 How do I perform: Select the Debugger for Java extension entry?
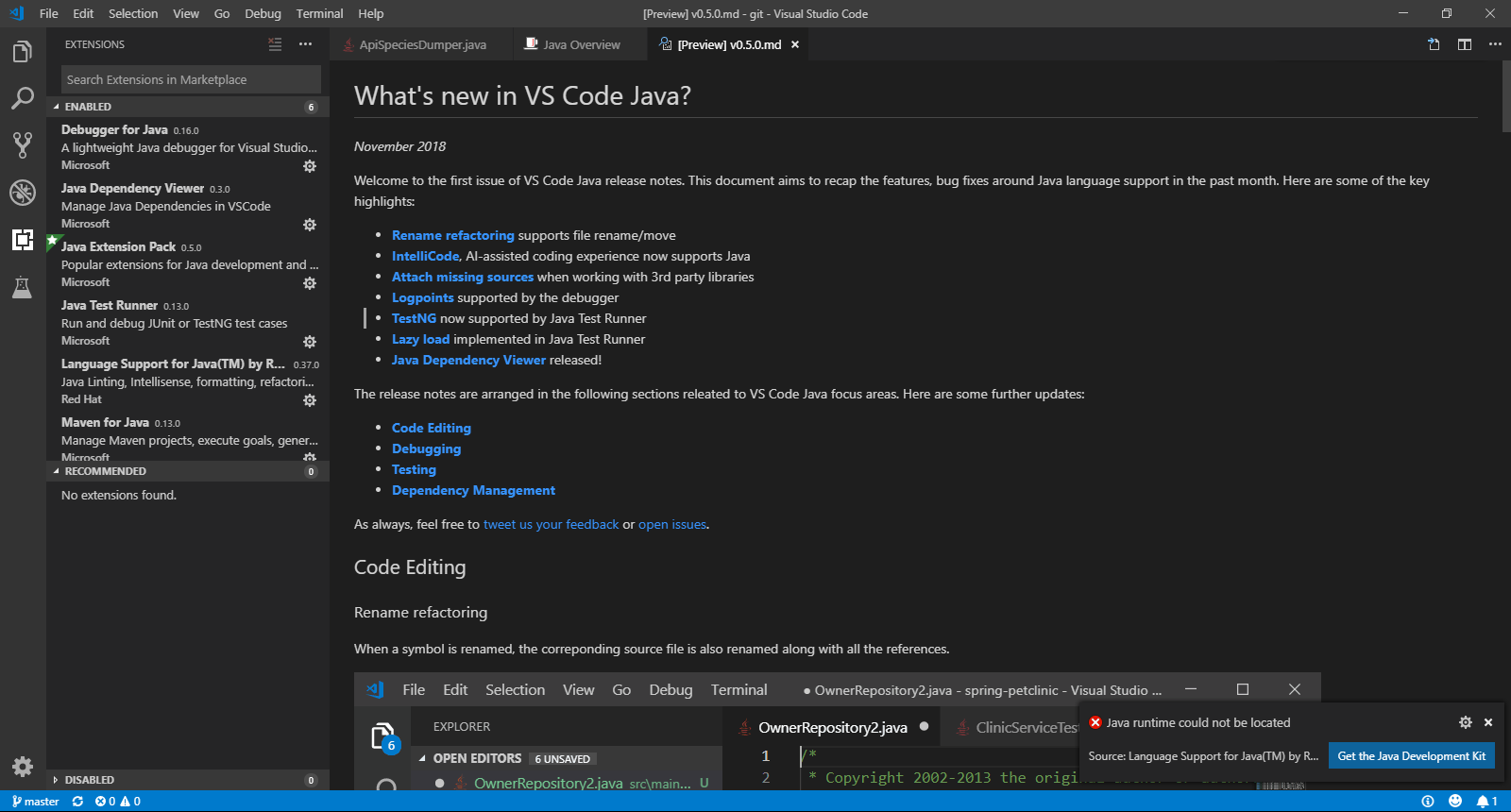[x=188, y=146]
